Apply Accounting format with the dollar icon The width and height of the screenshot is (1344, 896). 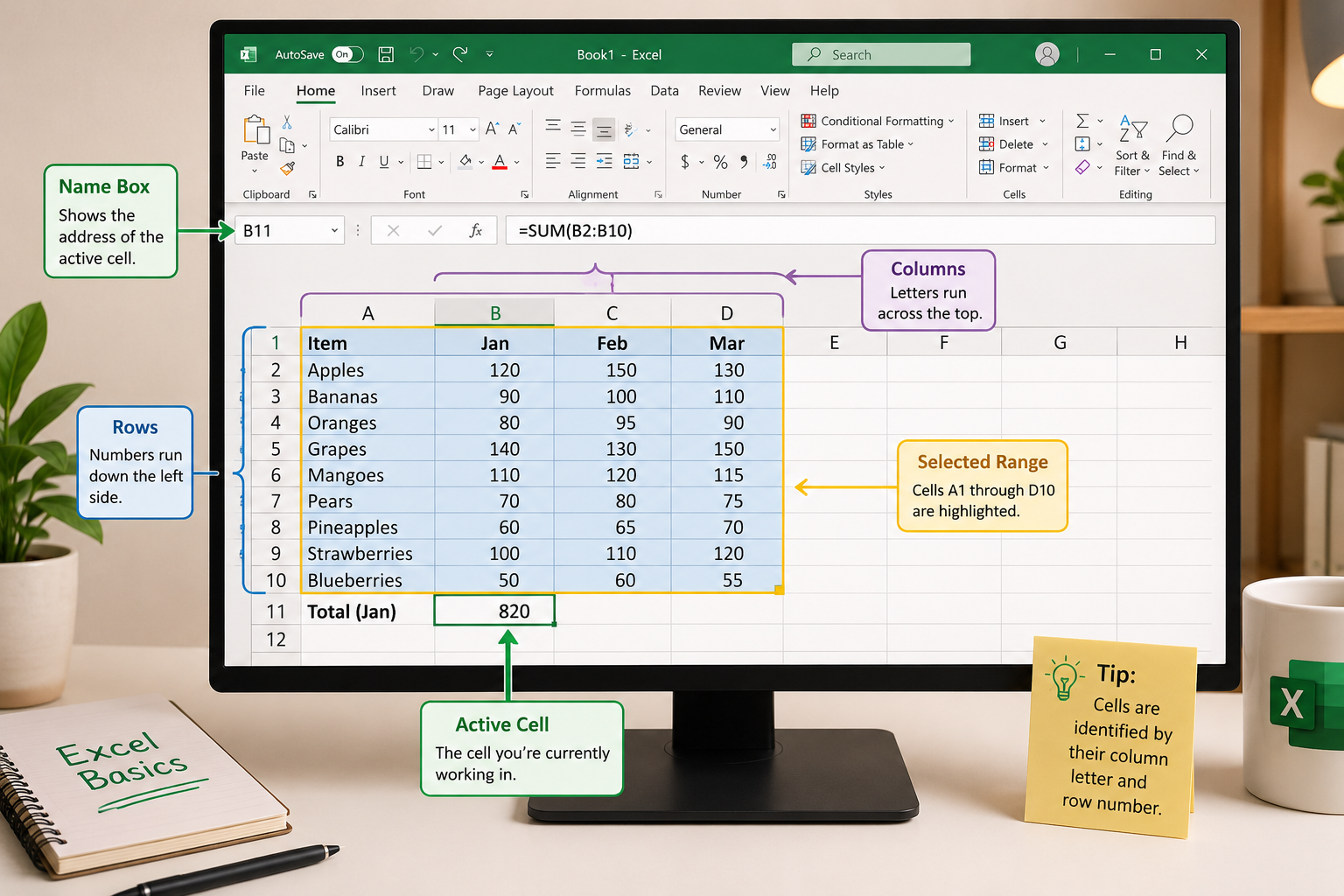point(685,162)
